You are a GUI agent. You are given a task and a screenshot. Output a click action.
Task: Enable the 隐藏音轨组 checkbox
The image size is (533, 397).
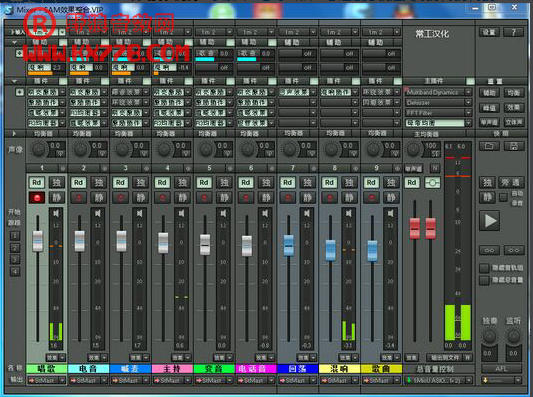pos(484,268)
